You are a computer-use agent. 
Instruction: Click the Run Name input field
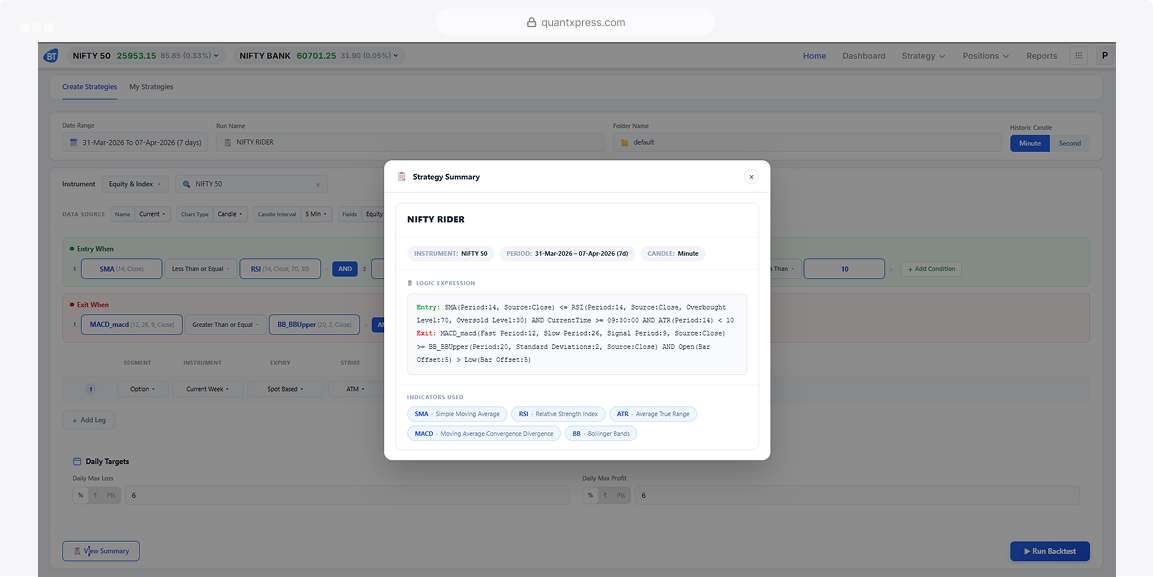click(x=410, y=143)
